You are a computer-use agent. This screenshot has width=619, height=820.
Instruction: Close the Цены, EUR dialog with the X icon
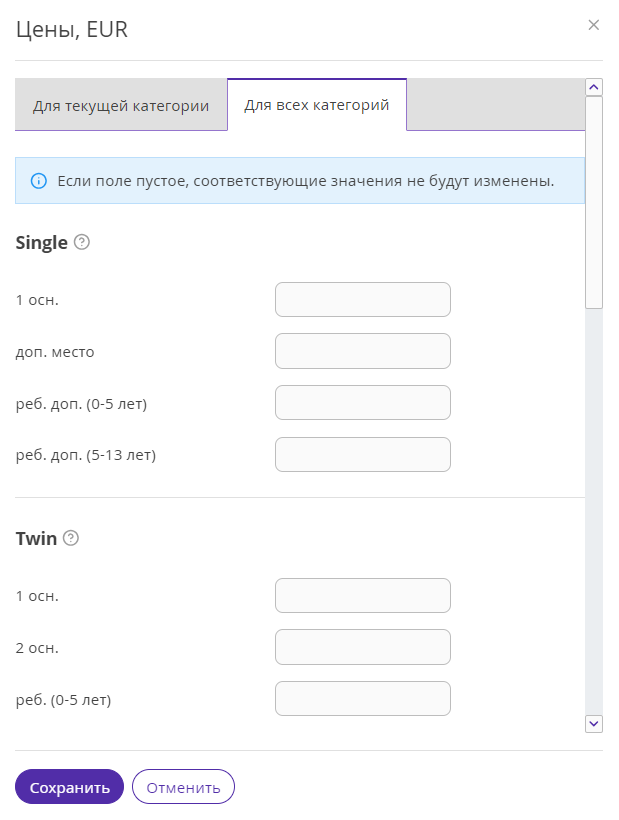[593, 25]
